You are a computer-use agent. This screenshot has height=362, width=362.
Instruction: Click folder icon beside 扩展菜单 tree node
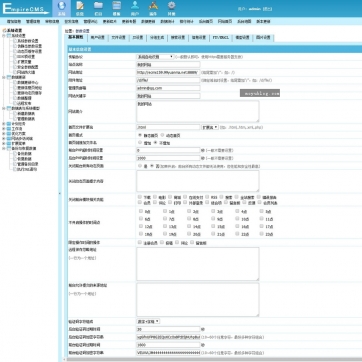pyautogui.click(x=9, y=144)
